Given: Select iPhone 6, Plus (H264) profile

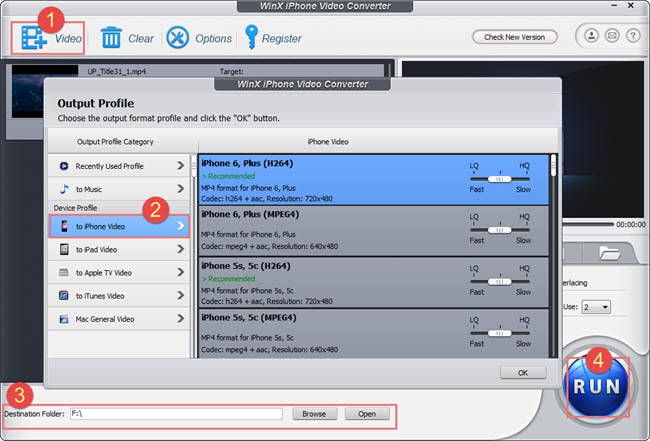Looking at the screenshot, I should coord(374,180).
